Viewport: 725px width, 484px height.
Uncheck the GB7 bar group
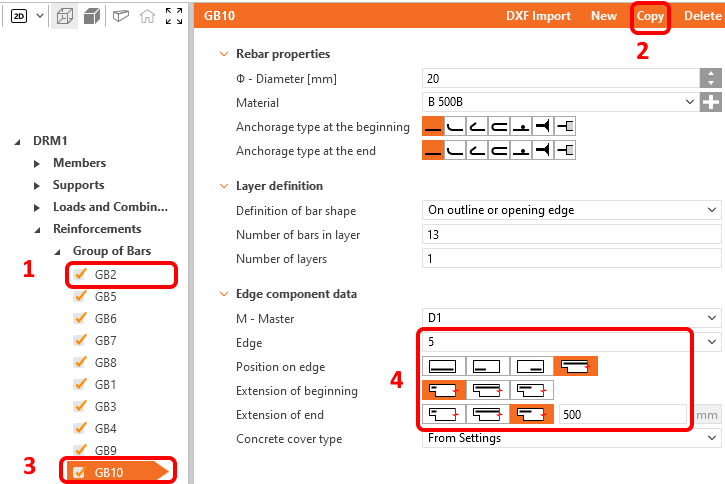(80, 340)
